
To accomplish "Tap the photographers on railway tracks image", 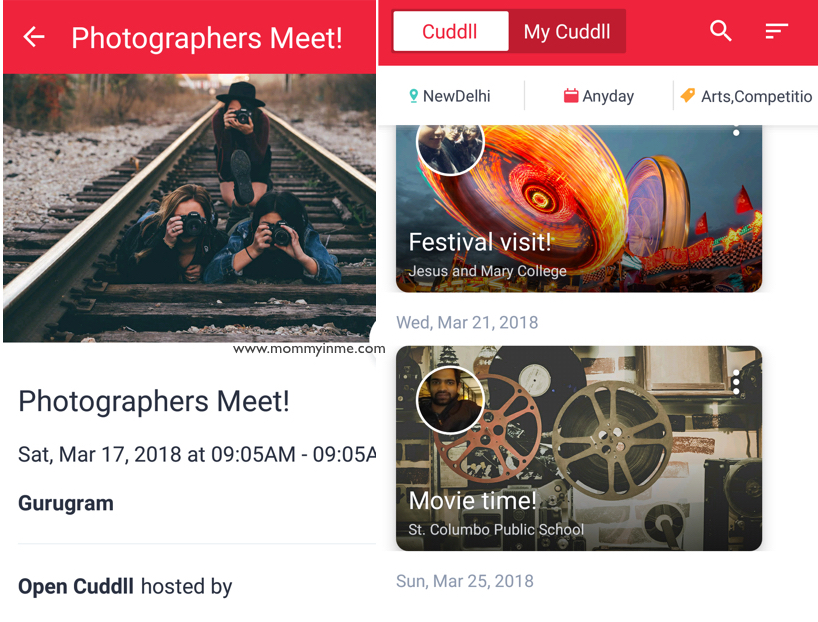I will point(189,208).
